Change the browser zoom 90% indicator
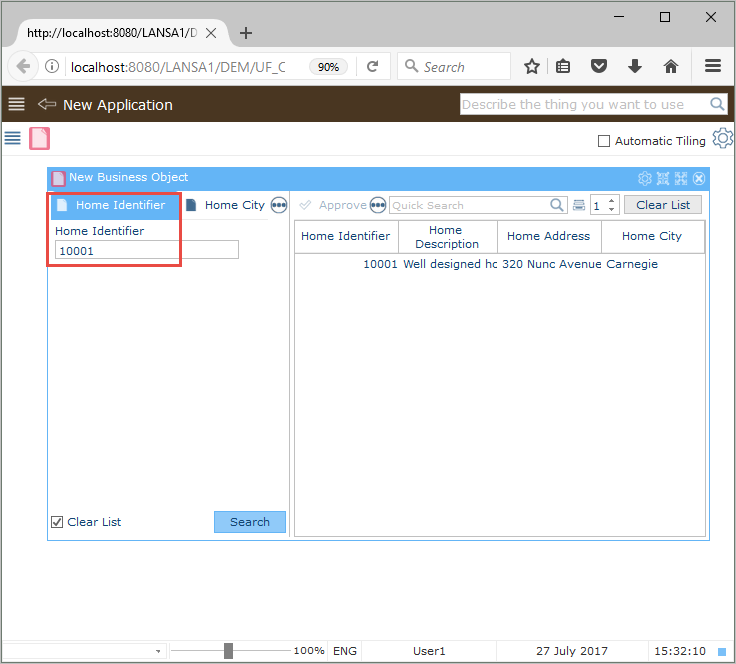This screenshot has height=664, width=736. 328,67
